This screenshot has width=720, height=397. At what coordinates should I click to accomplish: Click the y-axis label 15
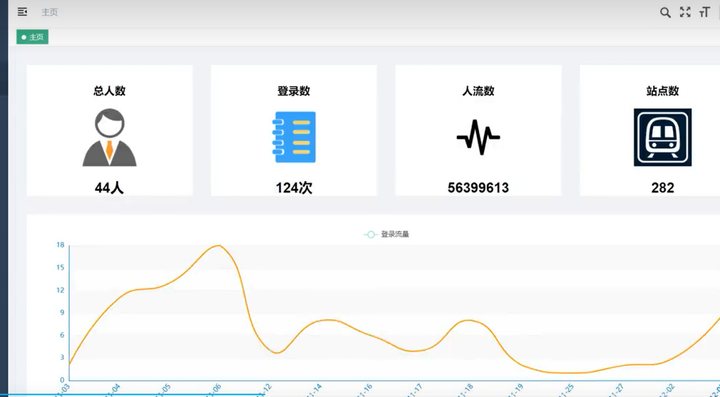[x=61, y=268]
